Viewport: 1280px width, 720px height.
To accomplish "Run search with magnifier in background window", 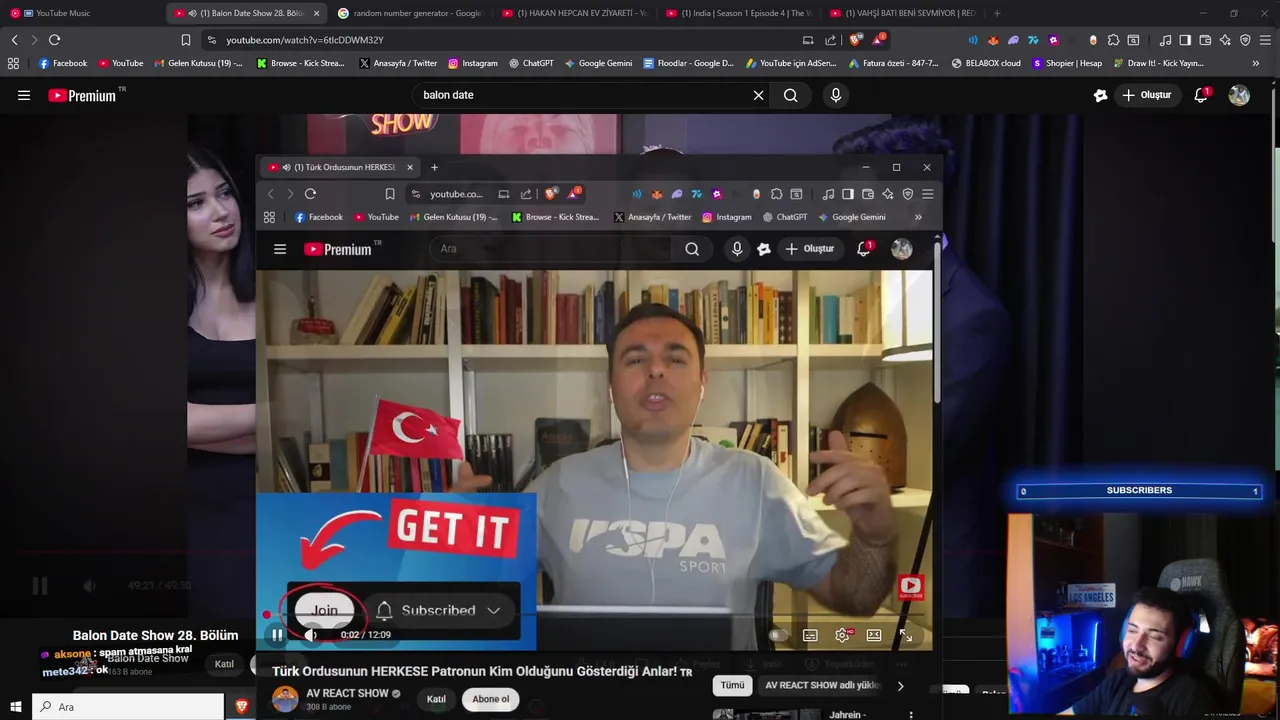I will click(x=790, y=95).
